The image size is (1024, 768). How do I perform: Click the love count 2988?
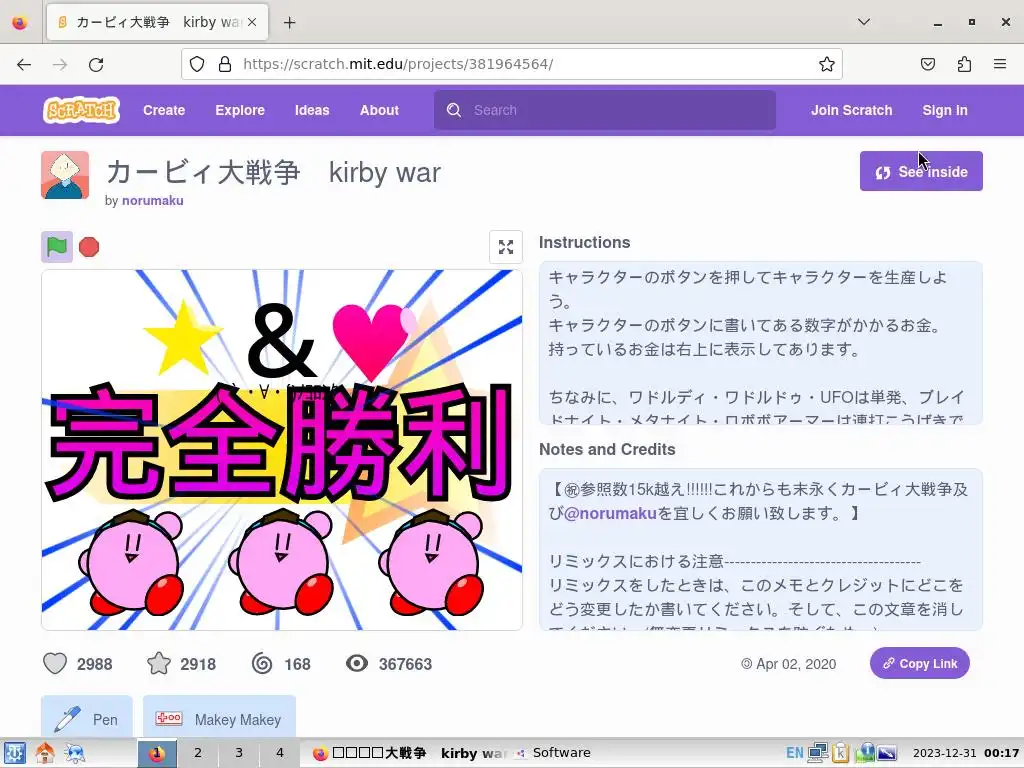pos(95,664)
